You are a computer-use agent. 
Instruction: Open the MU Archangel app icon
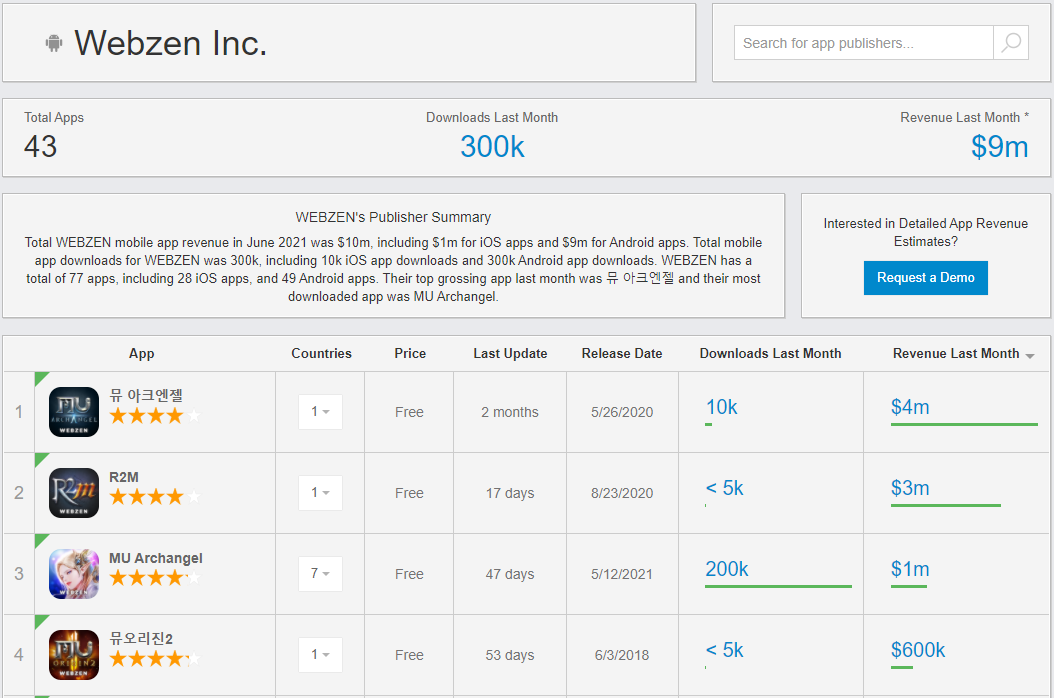click(74, 574)
